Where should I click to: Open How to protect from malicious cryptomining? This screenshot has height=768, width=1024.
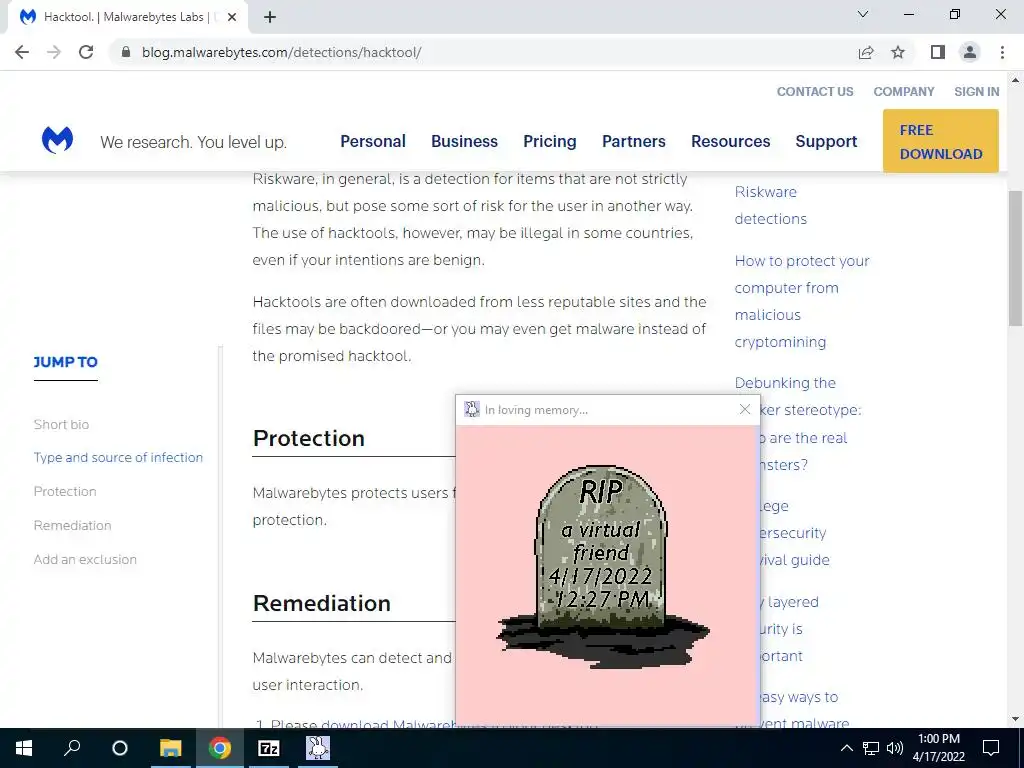point(802,301)
